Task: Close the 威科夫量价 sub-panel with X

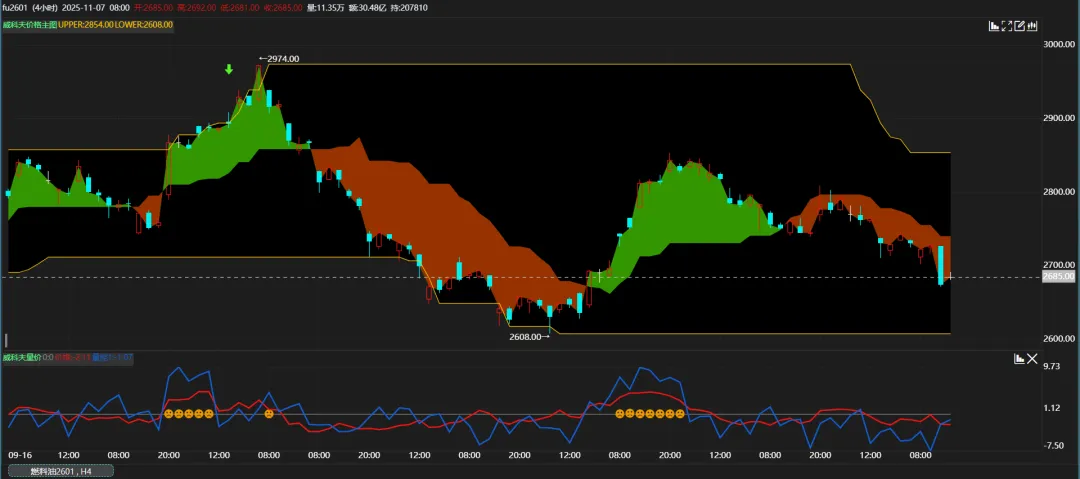Action: [1033, 358]
